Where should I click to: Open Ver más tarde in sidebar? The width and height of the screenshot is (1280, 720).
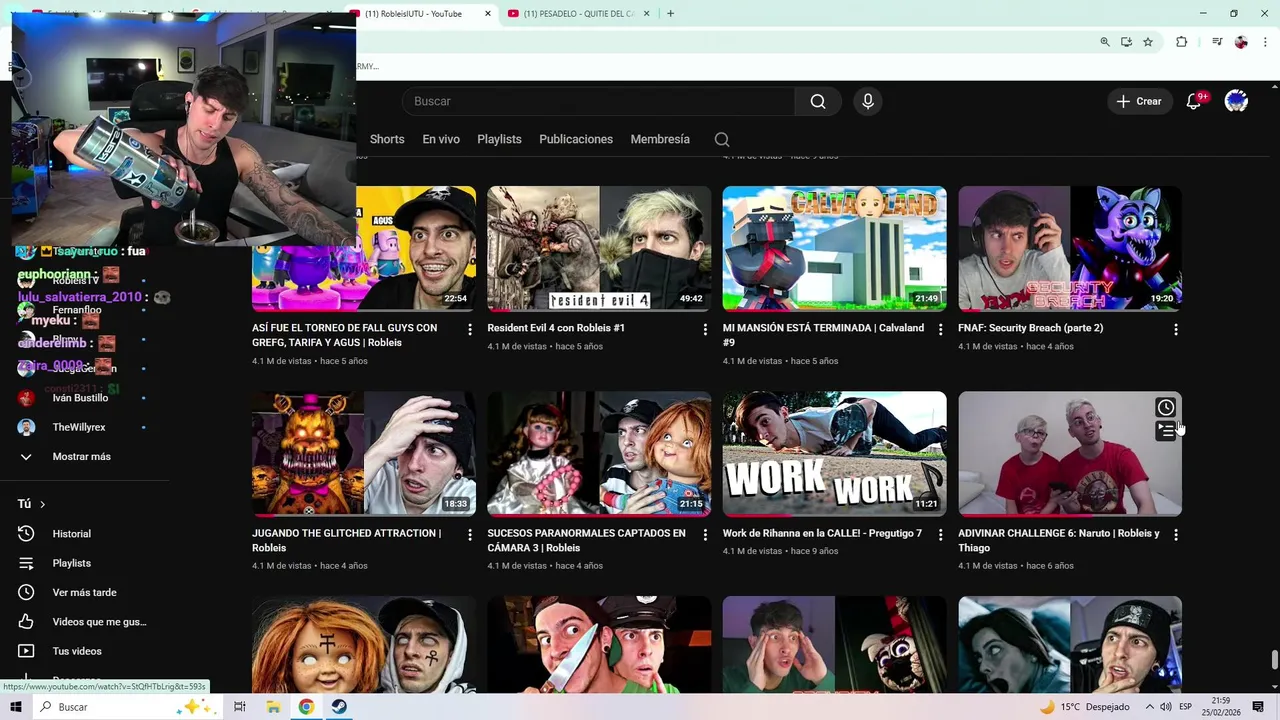[85, 592]
